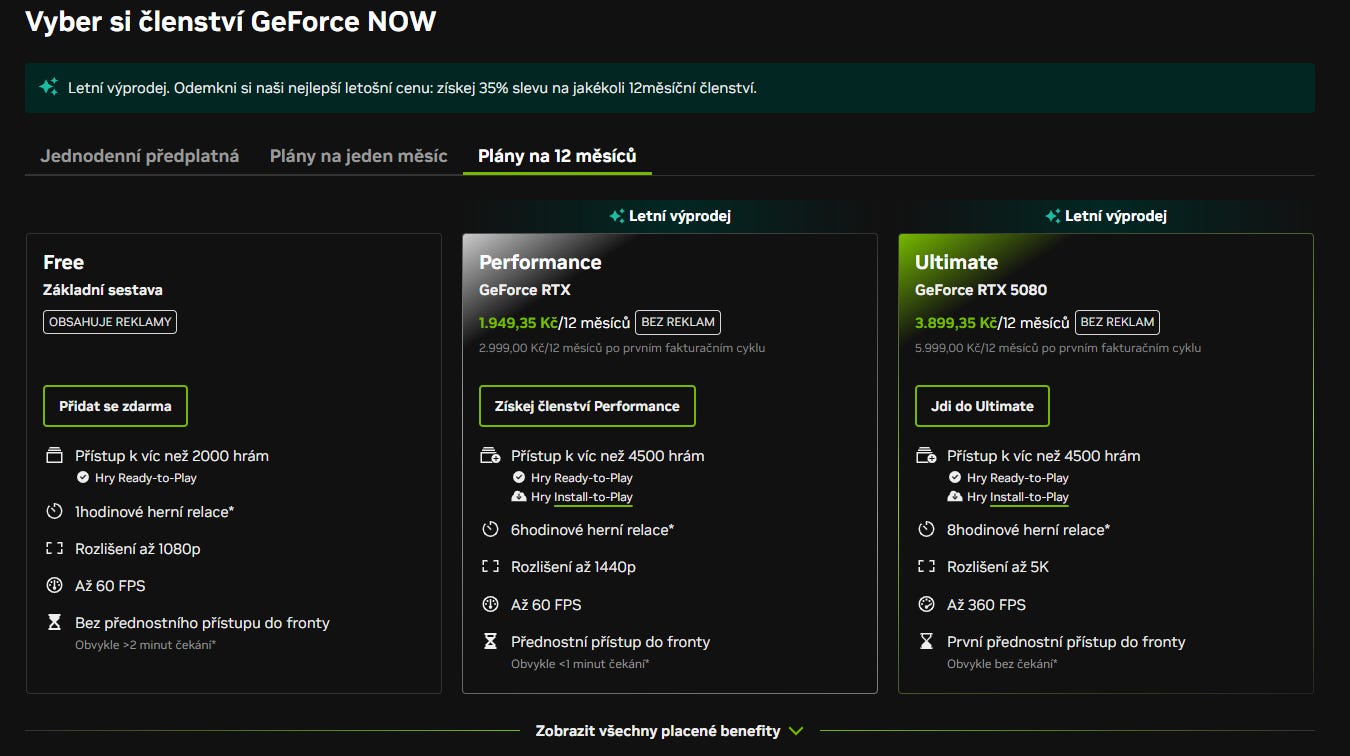Click the Performance plan heading
Screen dimensions: 1350x756
coord(540,262)
